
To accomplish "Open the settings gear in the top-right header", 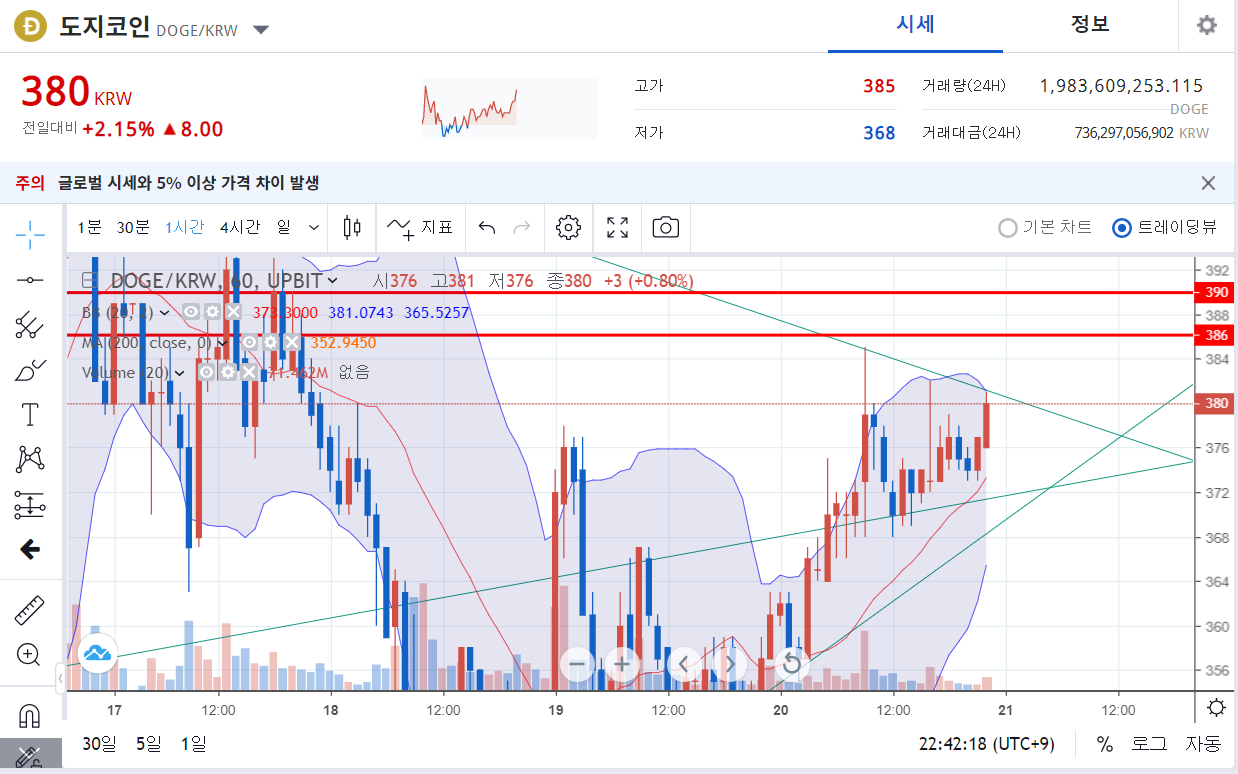I will click(x=1207, y=25).
